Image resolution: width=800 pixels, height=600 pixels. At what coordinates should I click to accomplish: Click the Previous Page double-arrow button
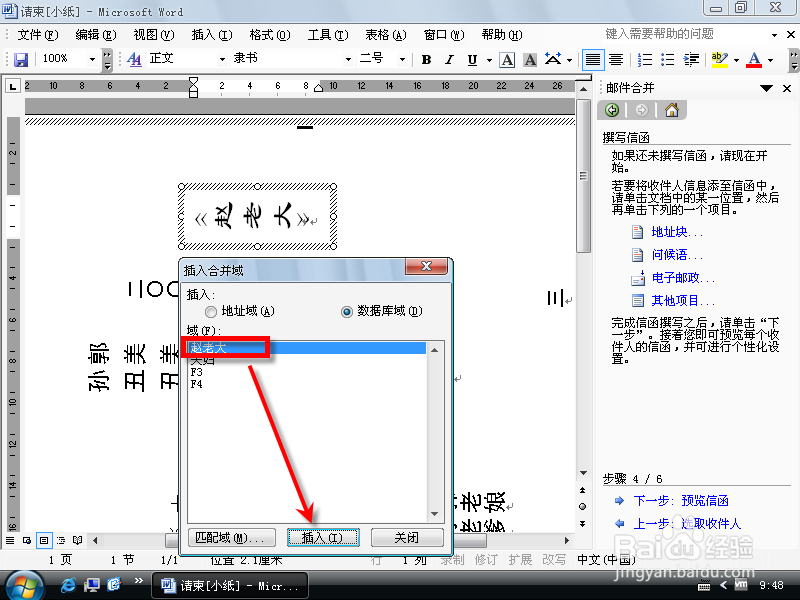[583, 490]
